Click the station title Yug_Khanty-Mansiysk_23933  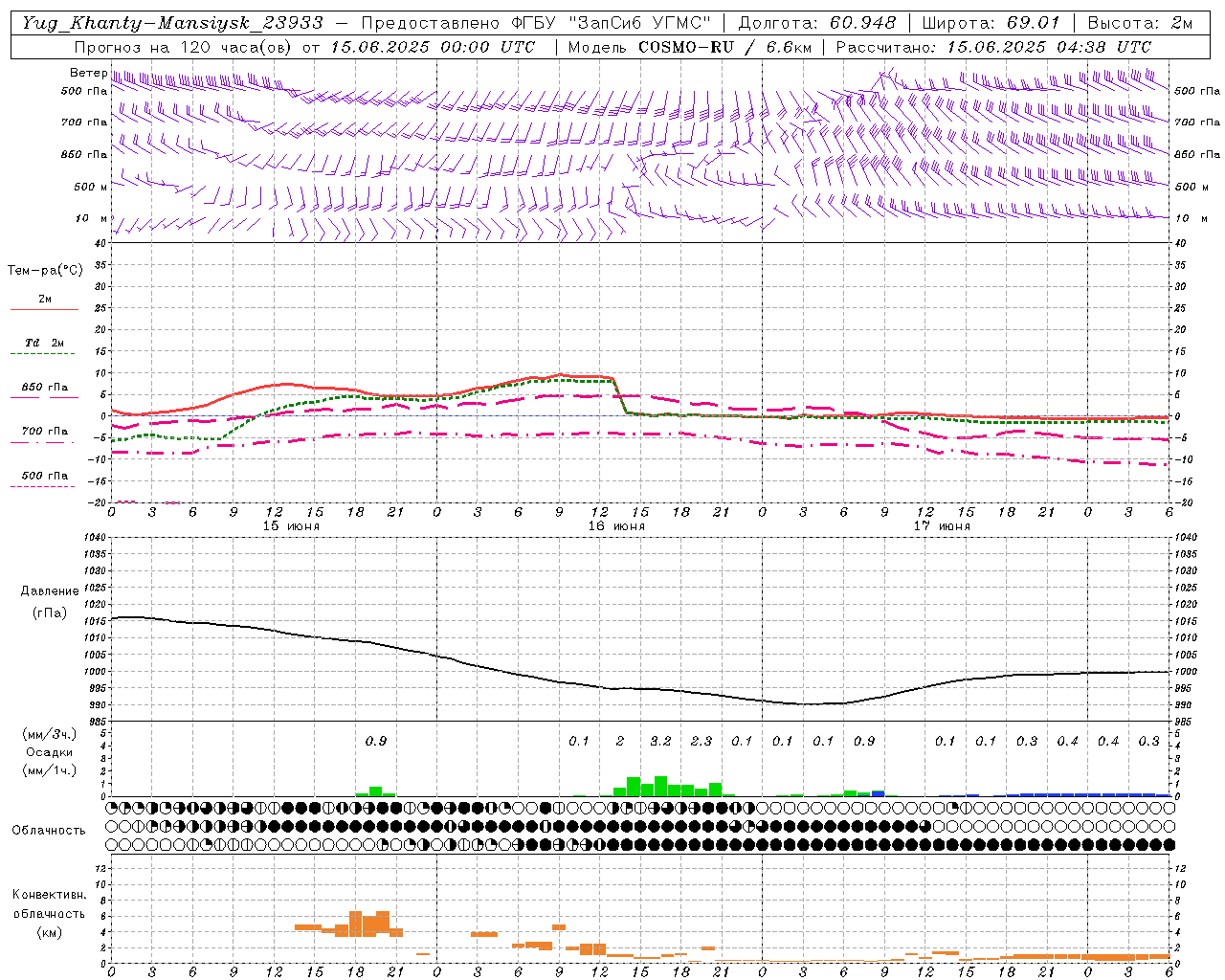(x=172, y=23)
